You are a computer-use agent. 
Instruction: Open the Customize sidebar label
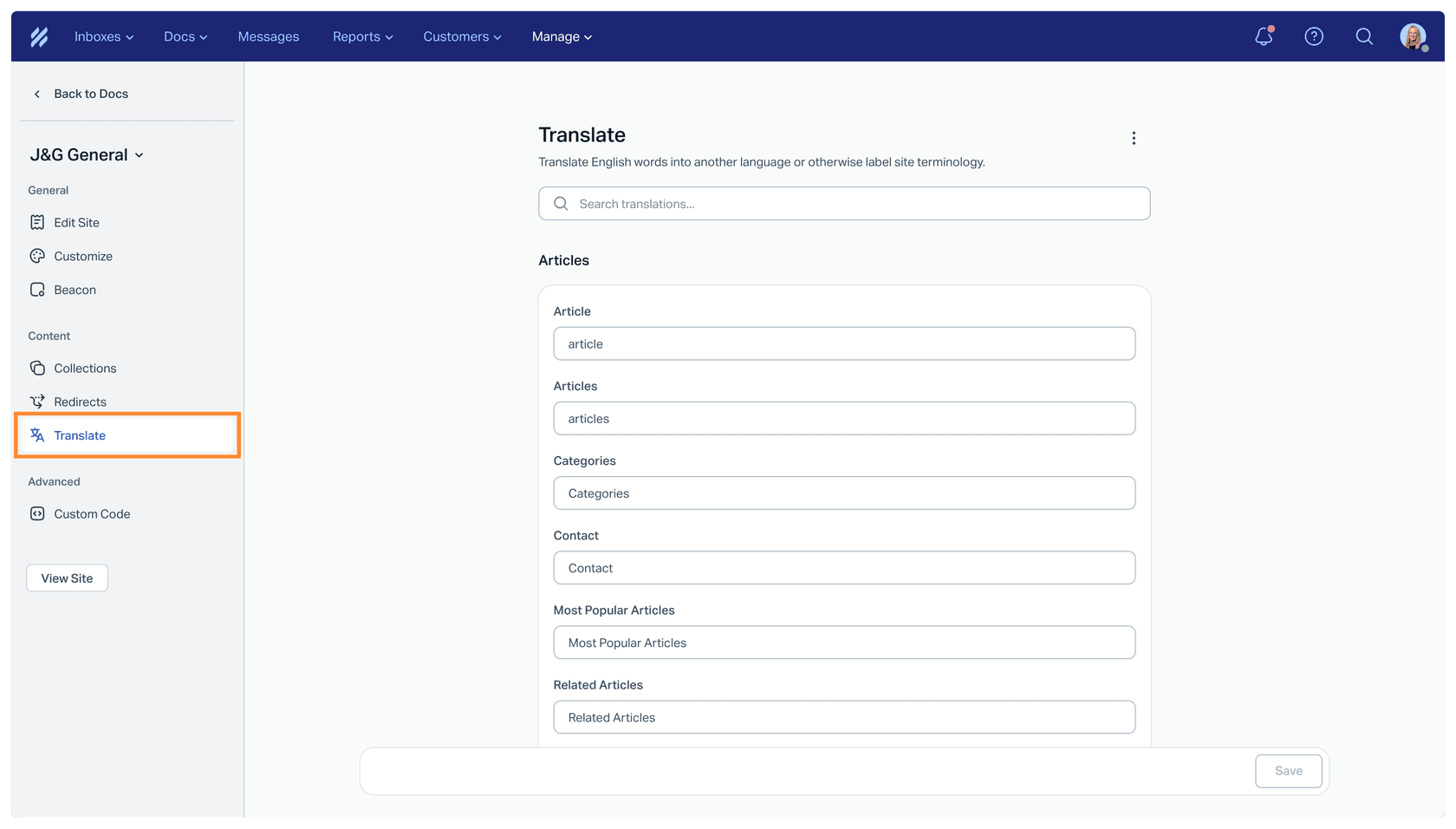(83, 256)
